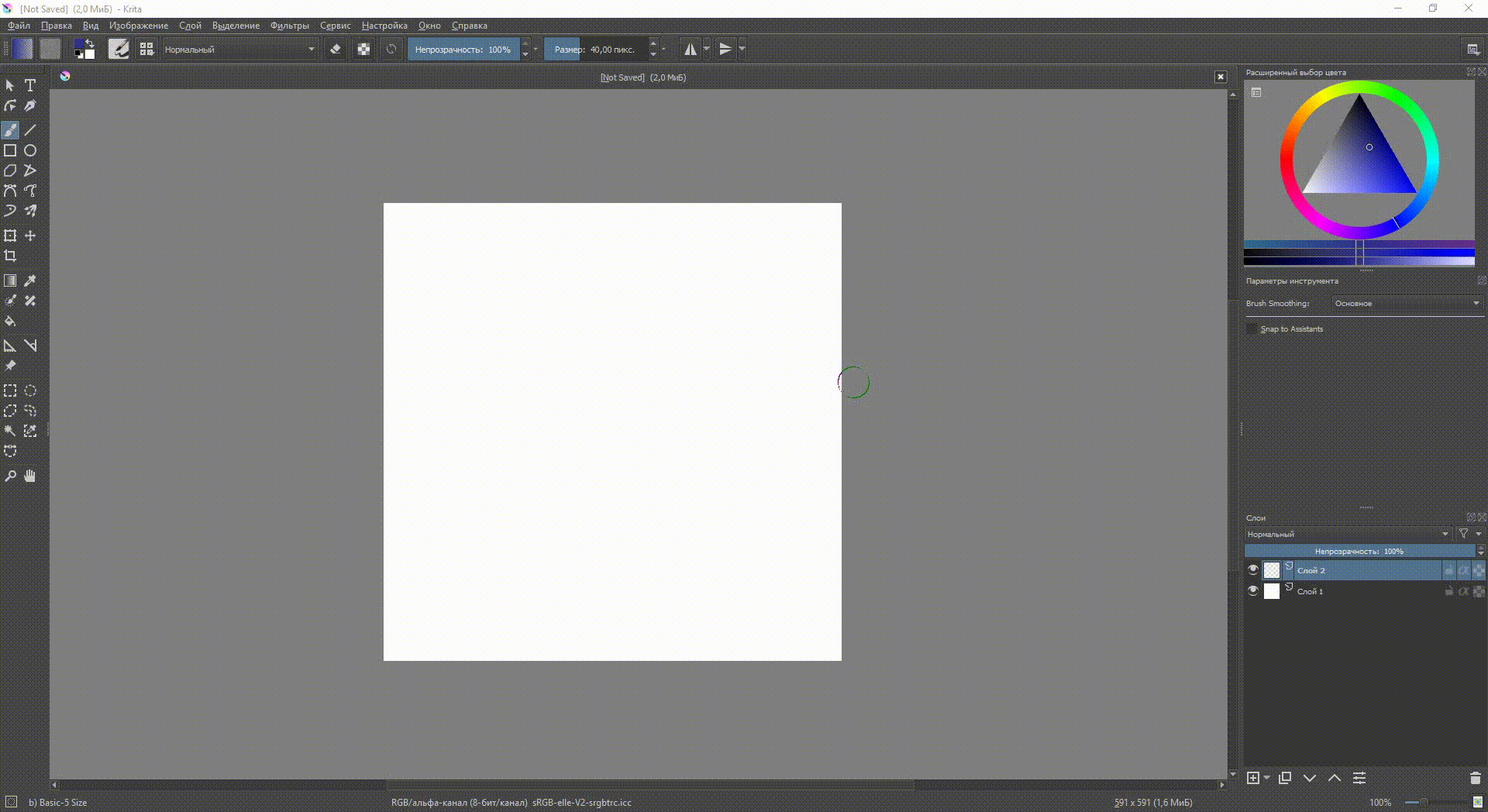Select the Multibrush tool
Viewport: 1488px width, 812px height.
click(30, 211)
